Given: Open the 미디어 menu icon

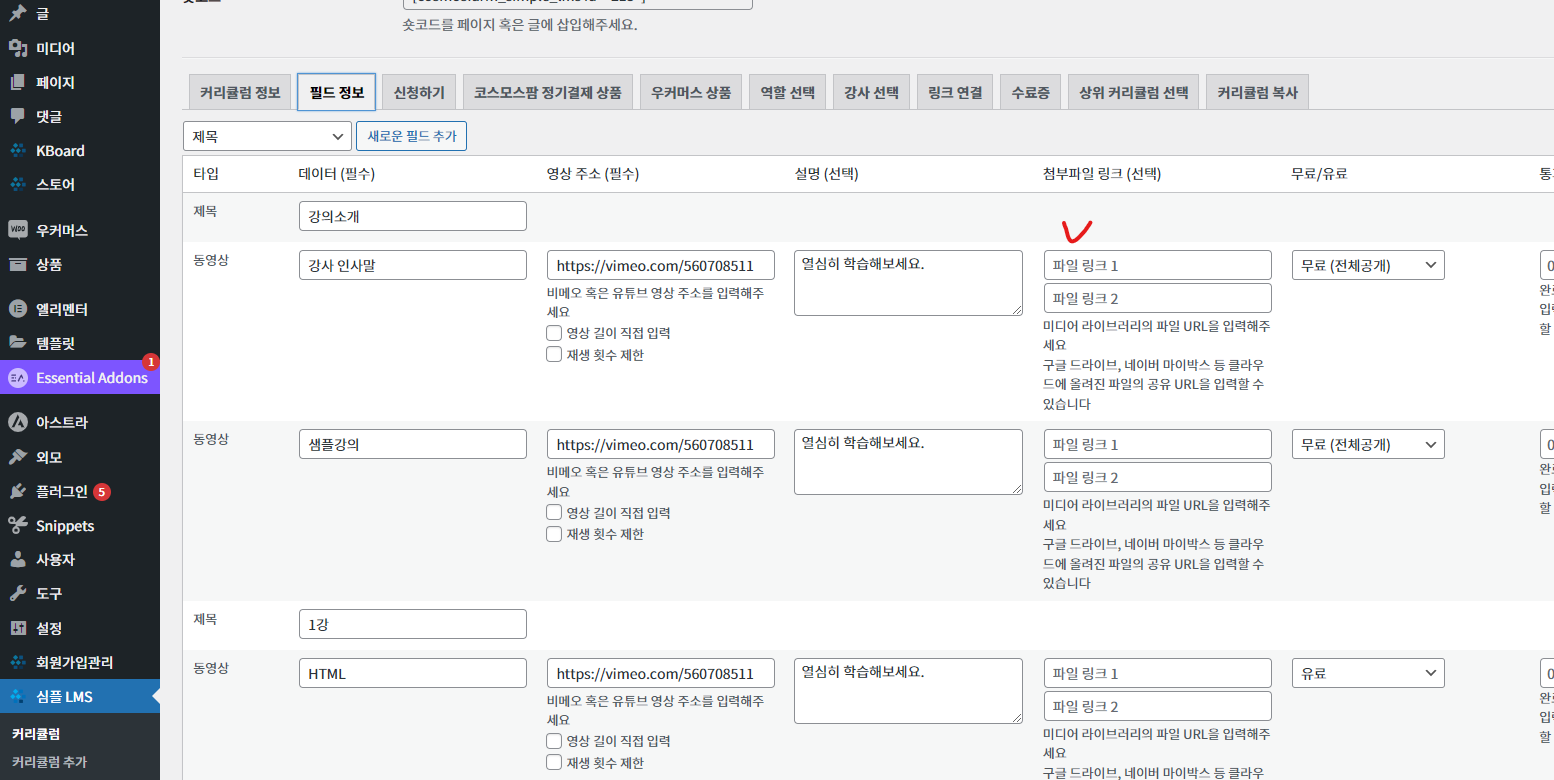Looking at the screenshot, I should point(17,48).
